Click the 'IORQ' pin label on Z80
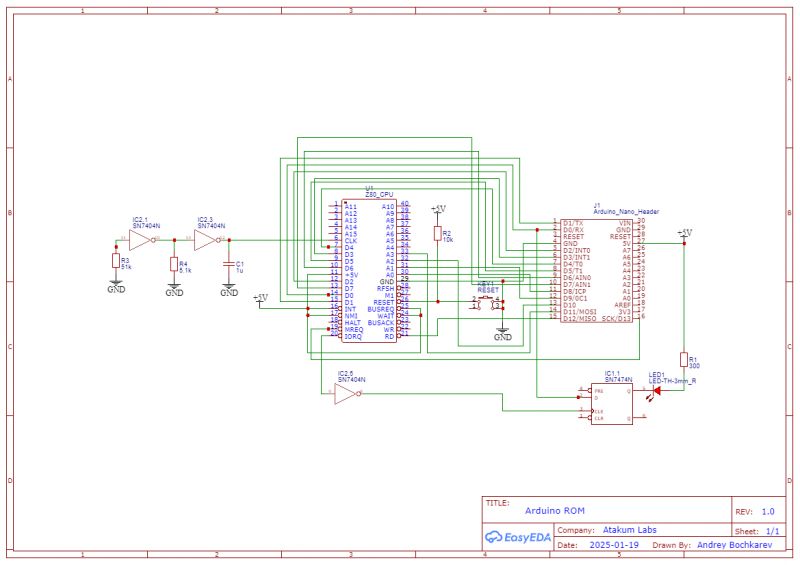 click(353, 337)
